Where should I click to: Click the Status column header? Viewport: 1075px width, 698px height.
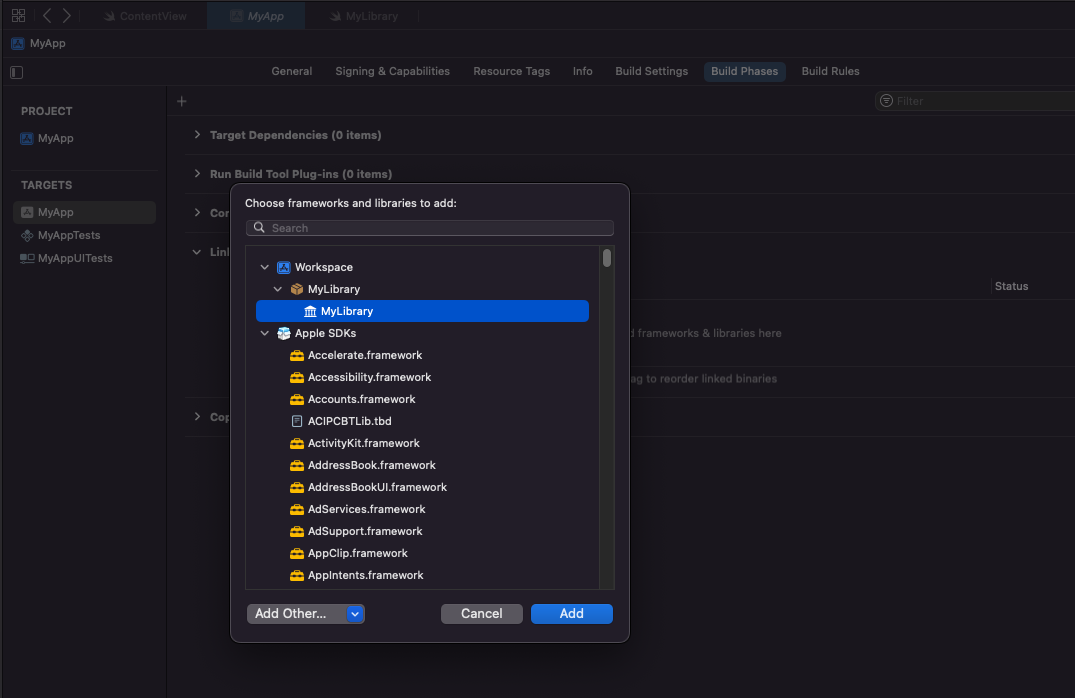pos(1011,287)
